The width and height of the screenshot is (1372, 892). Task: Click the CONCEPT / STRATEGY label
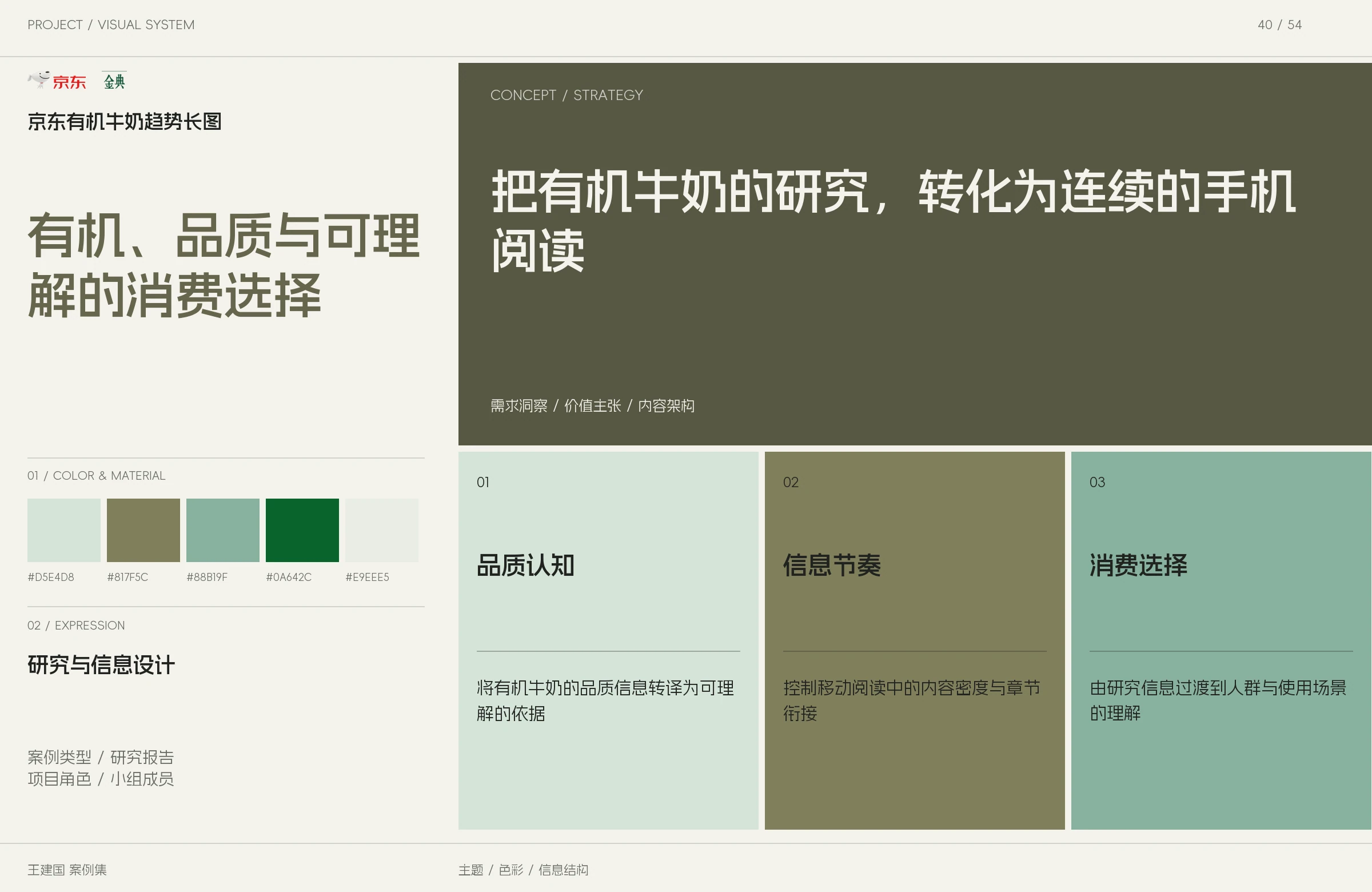point(567,95)
